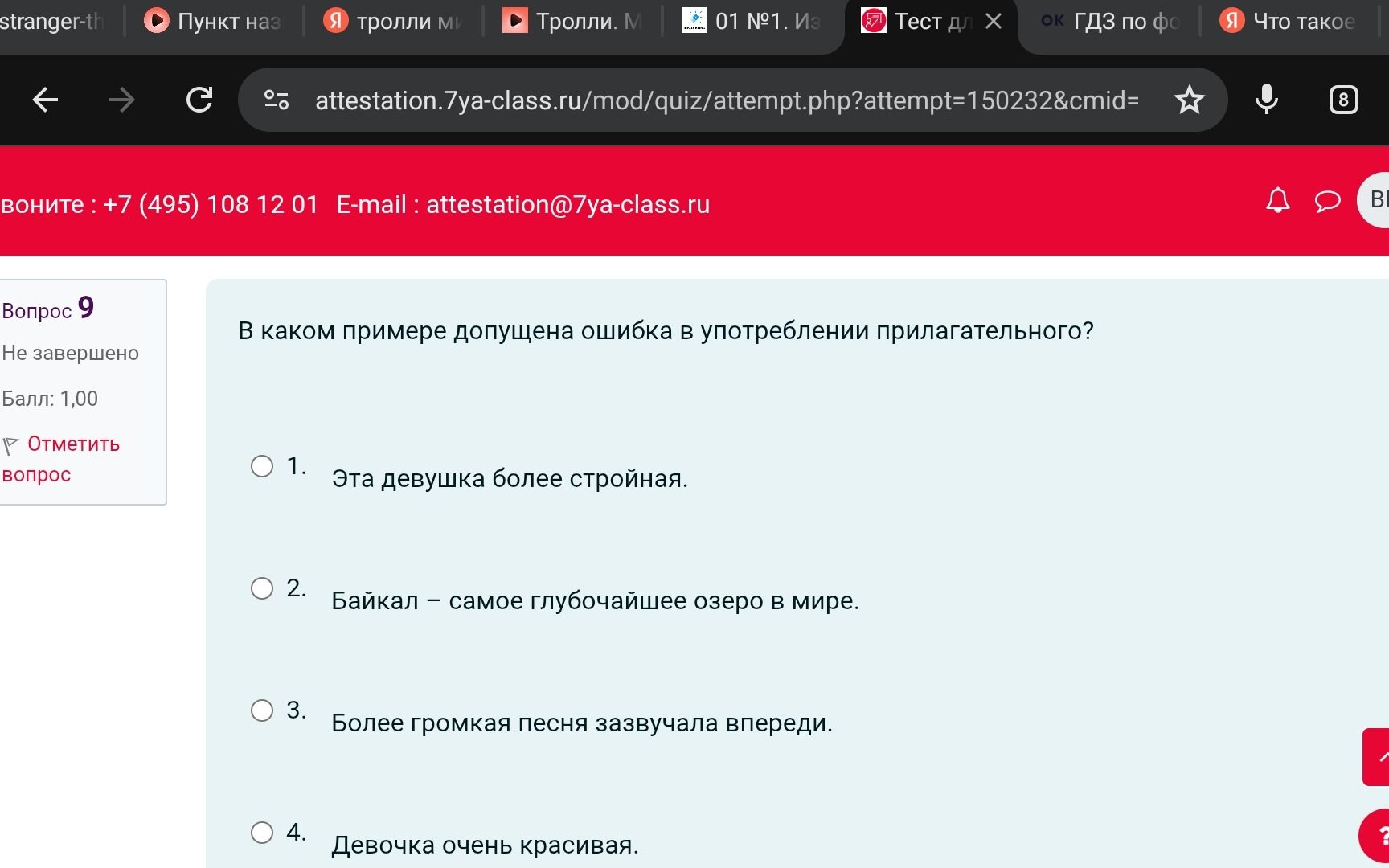Click the Балл: 1,00 text
This screenshot has height=868, width=1389.
coord(50,399)
